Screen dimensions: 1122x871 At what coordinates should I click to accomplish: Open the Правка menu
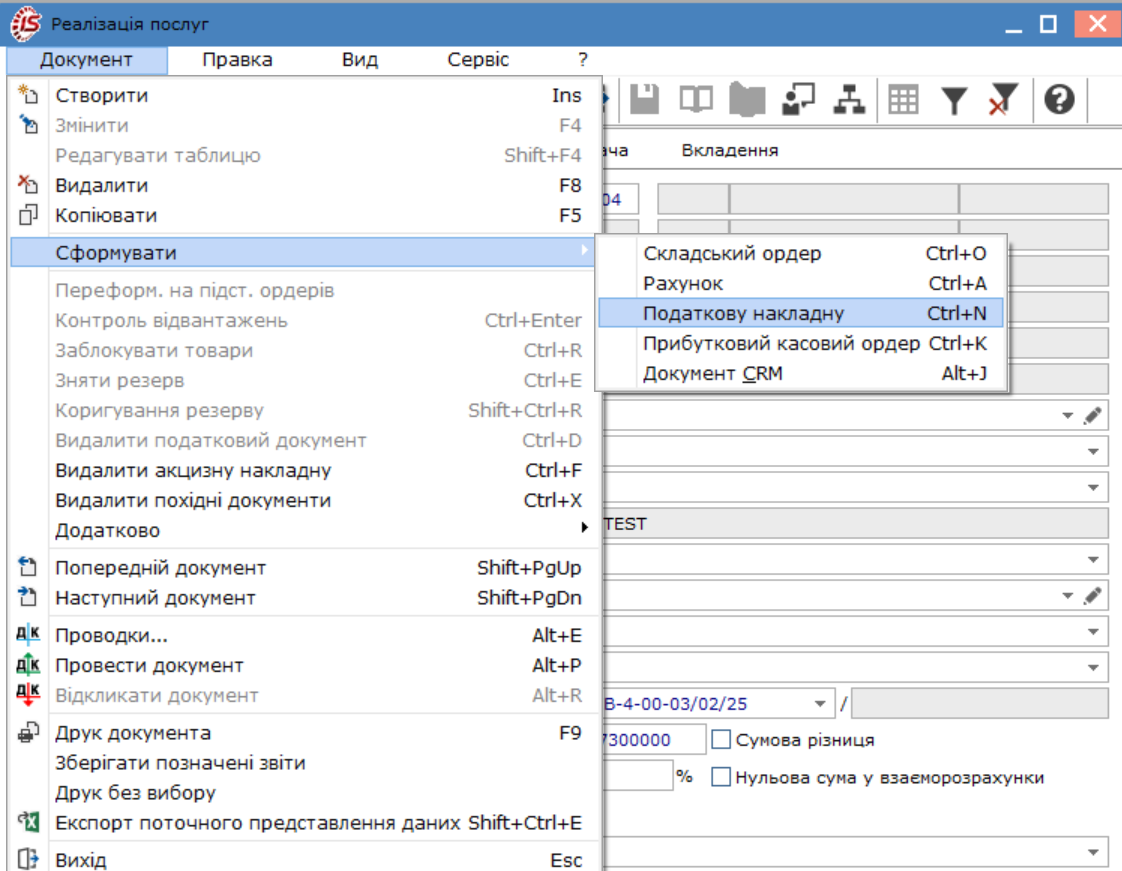238,59
